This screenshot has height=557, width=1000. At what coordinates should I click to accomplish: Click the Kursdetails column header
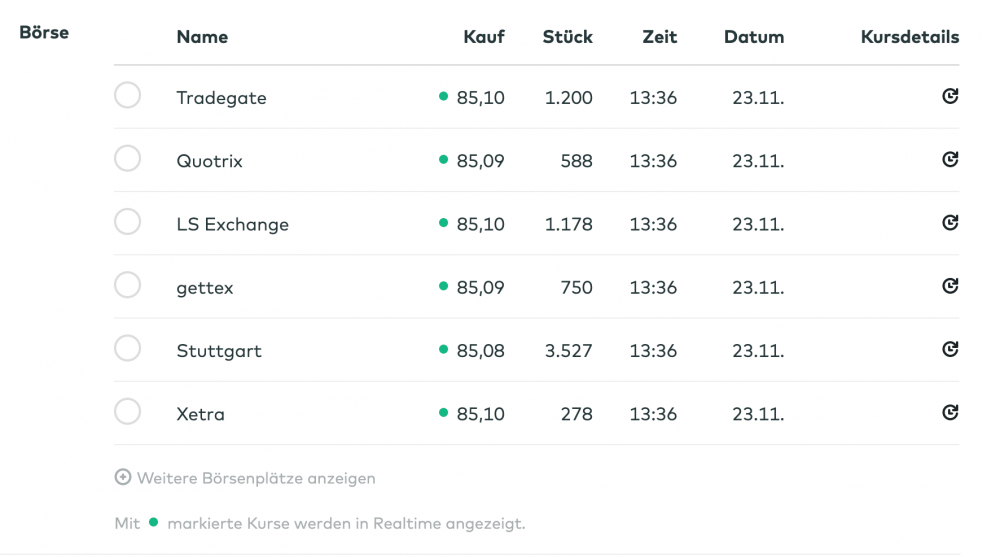909,37
